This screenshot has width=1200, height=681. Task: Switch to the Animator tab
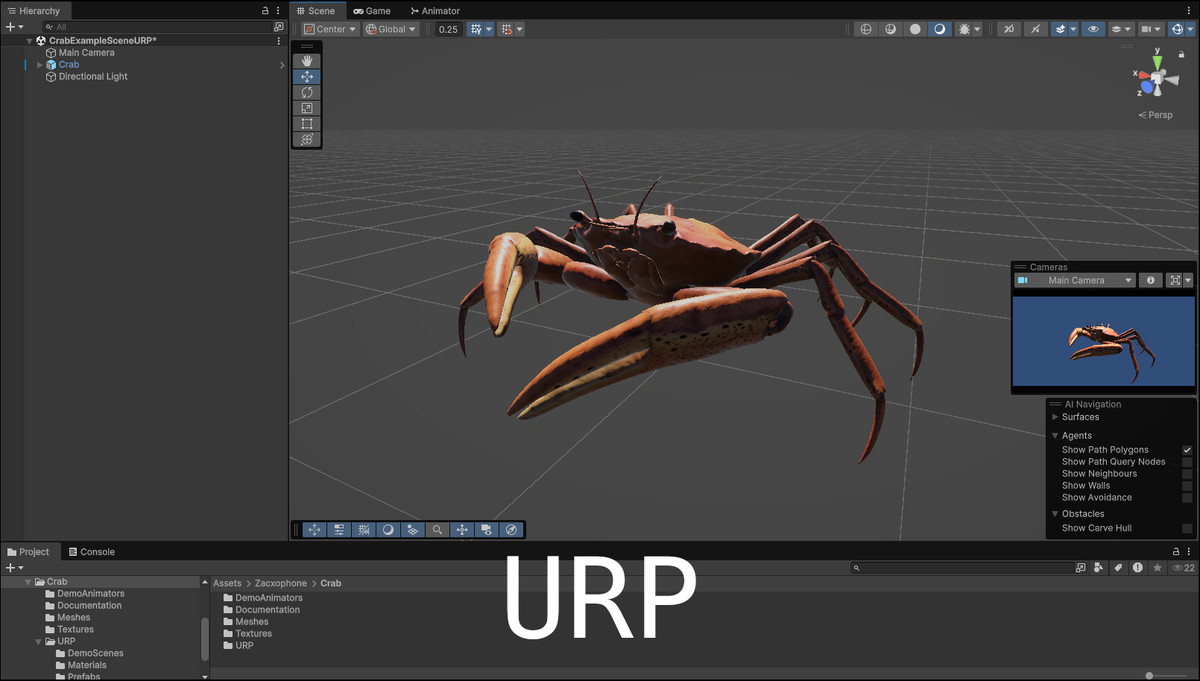click(435, 11)
